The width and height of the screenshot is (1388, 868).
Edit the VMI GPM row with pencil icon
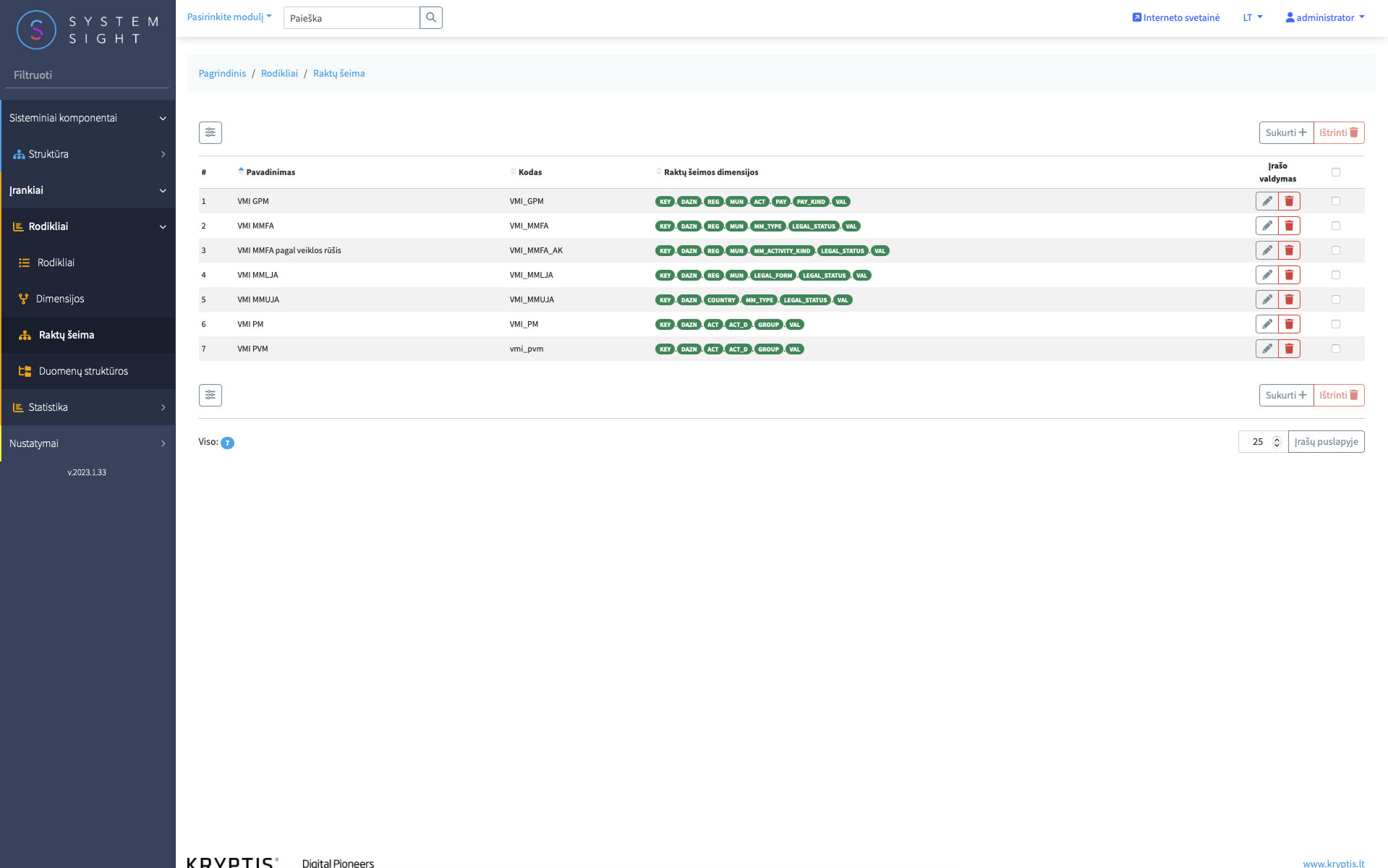[1267, 201]
